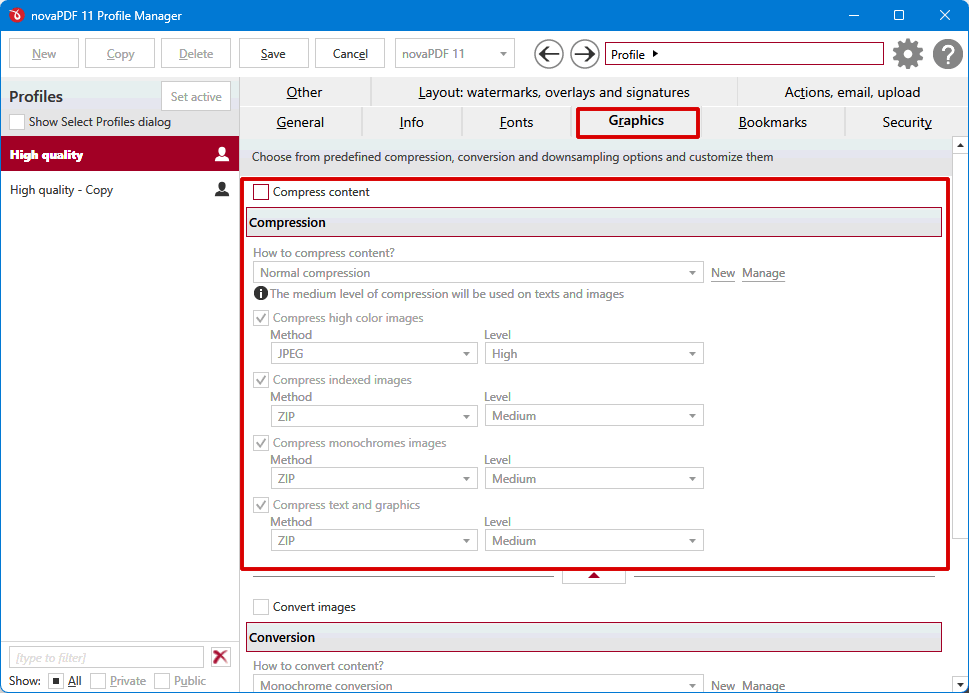969x693 pixels.
Task: Open text and graphics ZIP method dropdown
Action: click(x=374, y=541)
